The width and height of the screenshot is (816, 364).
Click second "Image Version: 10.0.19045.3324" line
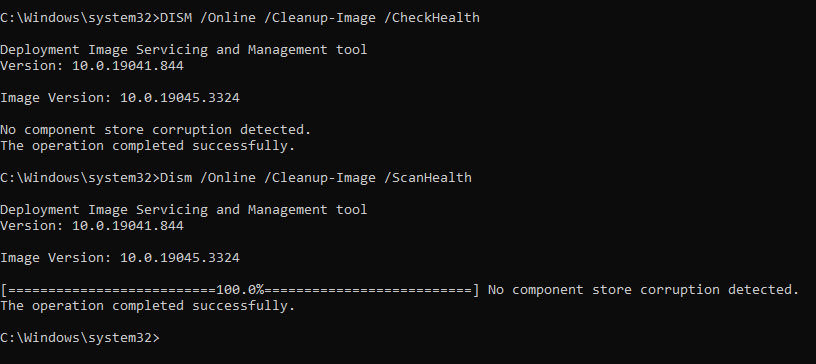pos(120,258)
